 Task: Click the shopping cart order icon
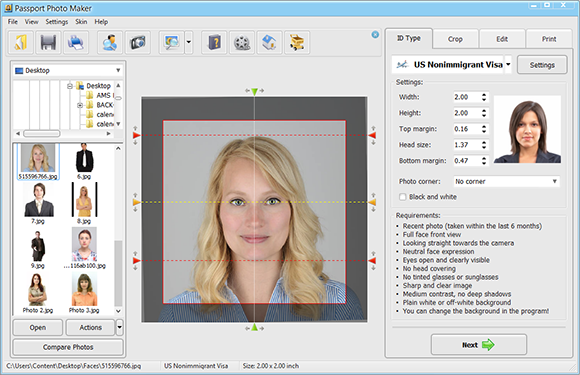297,43
